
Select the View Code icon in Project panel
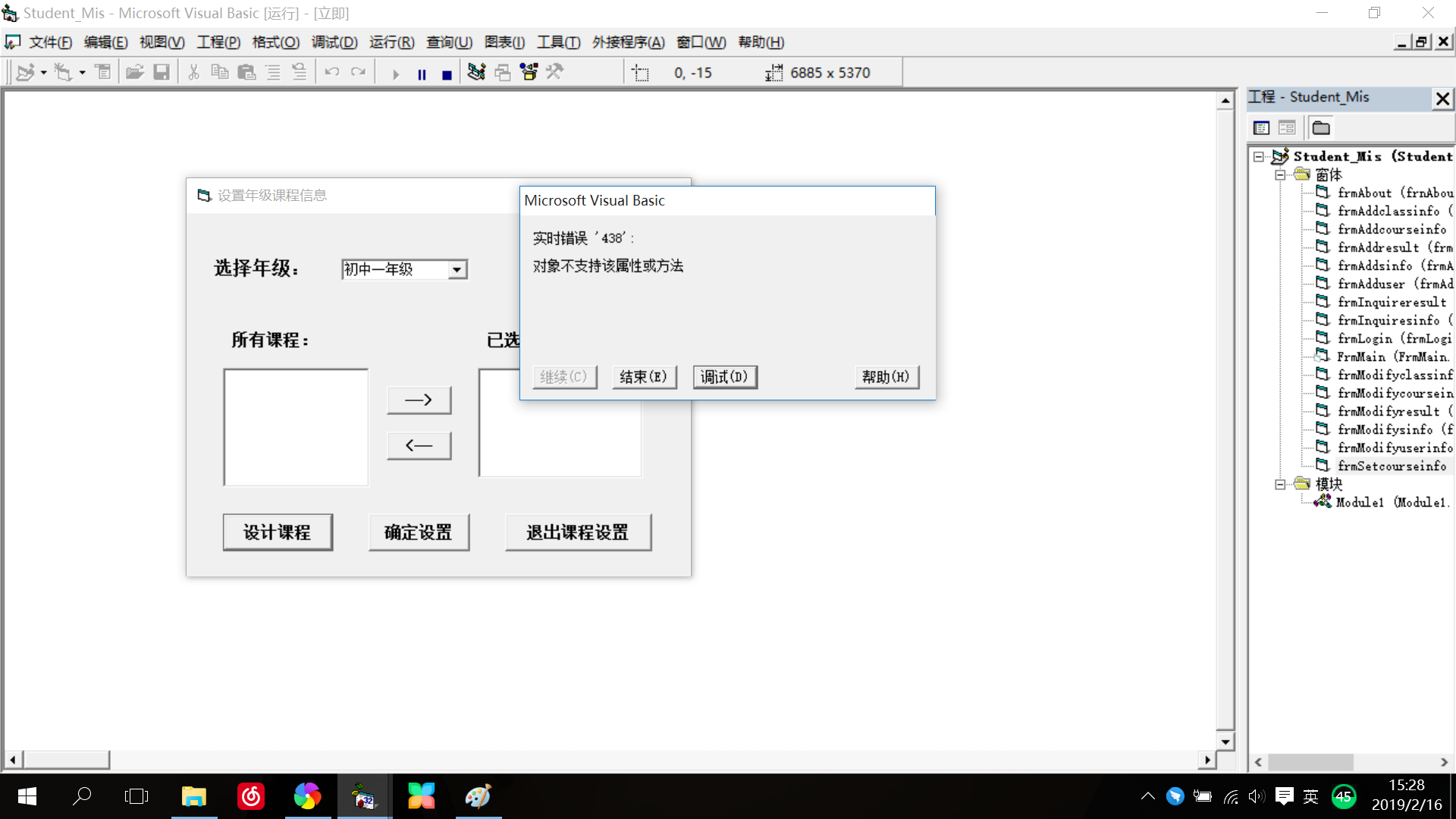pyautogui.click(x=1261, y=127)
